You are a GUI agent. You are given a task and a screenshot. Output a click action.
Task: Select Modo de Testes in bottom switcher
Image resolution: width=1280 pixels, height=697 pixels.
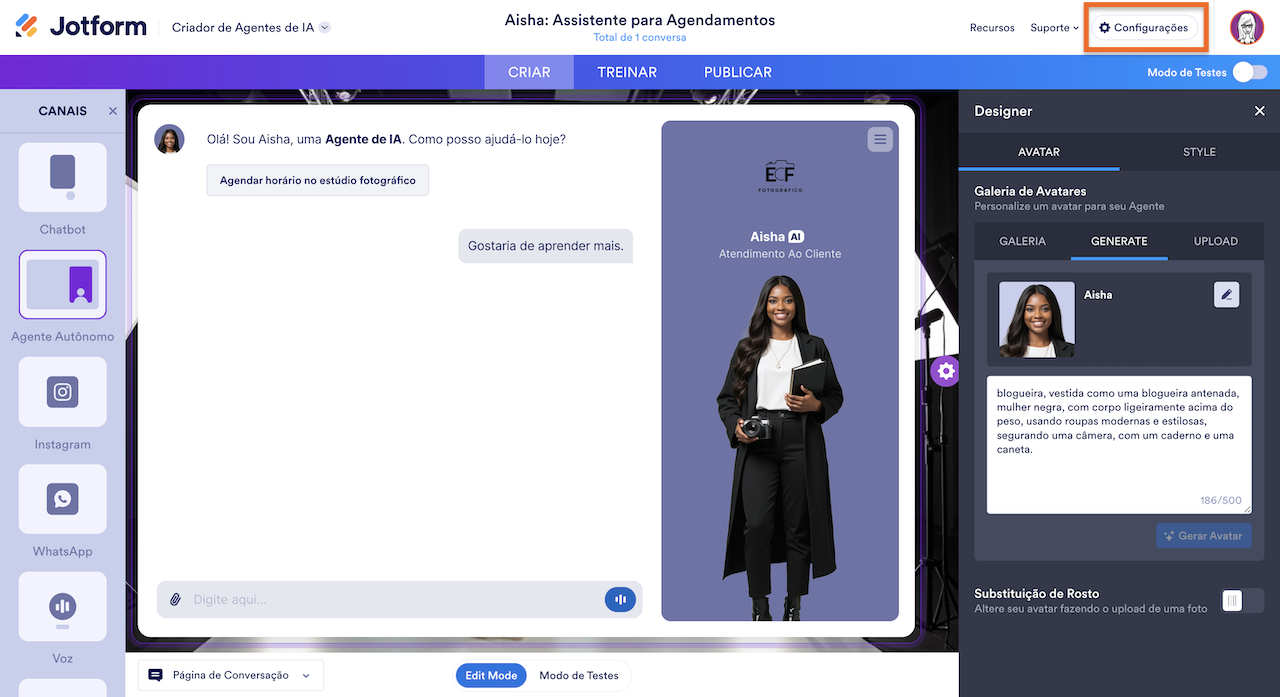(579, 675)
